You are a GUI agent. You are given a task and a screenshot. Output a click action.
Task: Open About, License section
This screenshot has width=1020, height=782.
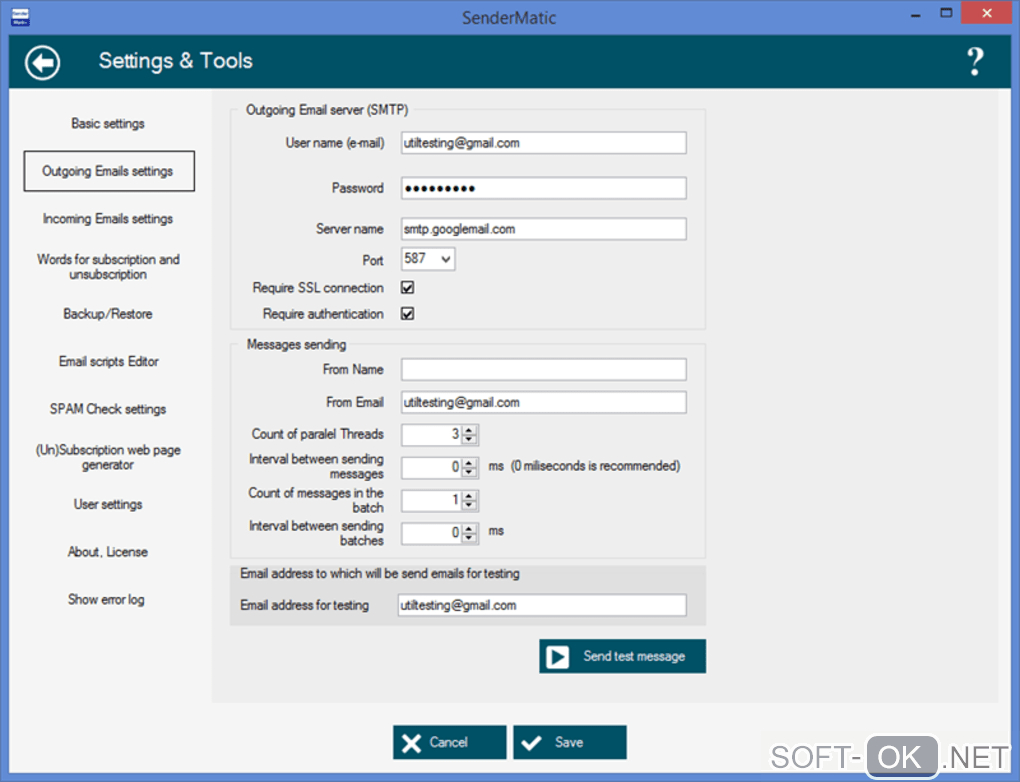tap(108, 552)
